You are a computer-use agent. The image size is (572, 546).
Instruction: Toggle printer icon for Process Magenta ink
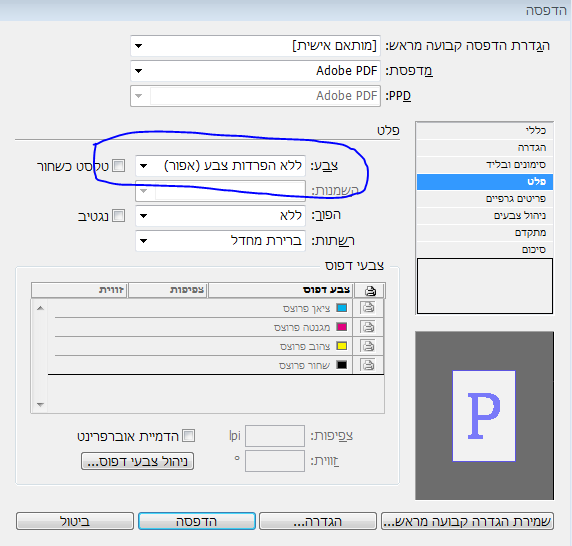tap(368, 326)
